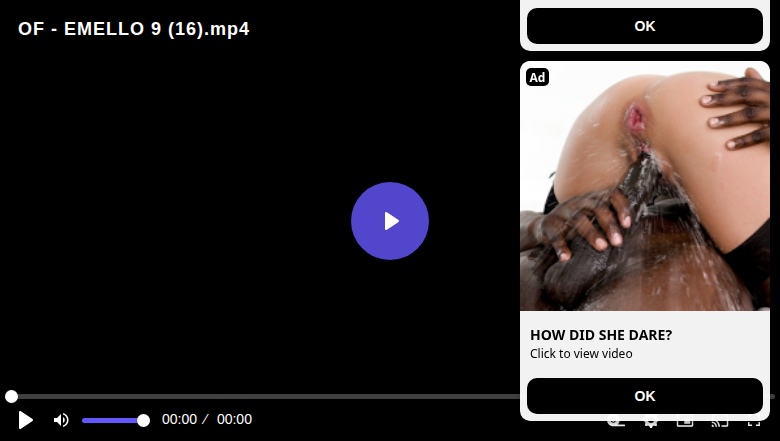Click the 'HOW DID SHE DARE?' headline

click(x=601, y=335)
